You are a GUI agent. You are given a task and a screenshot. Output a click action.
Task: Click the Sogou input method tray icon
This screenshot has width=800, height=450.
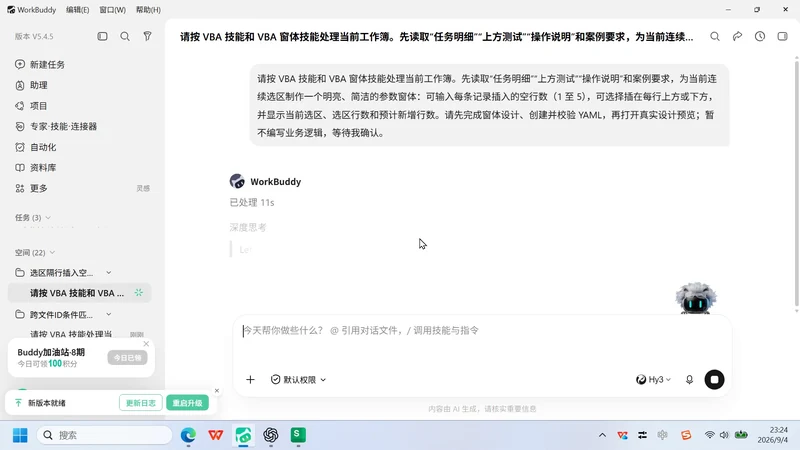pos(686,435)
